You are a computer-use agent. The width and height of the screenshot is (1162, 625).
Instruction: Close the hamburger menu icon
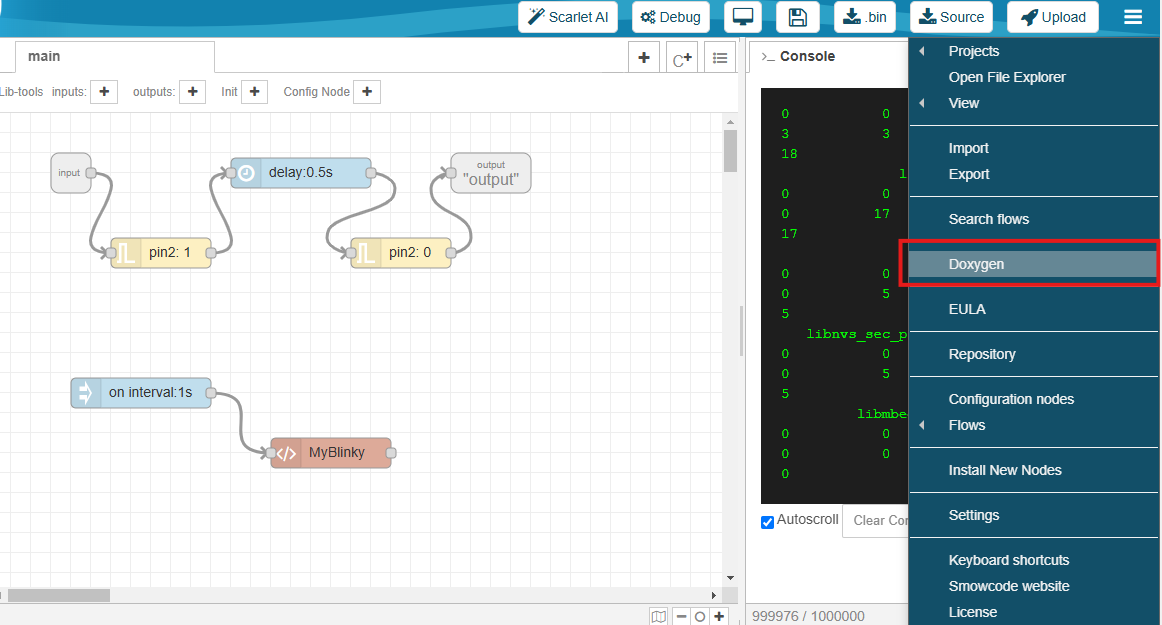point(1132,17)
